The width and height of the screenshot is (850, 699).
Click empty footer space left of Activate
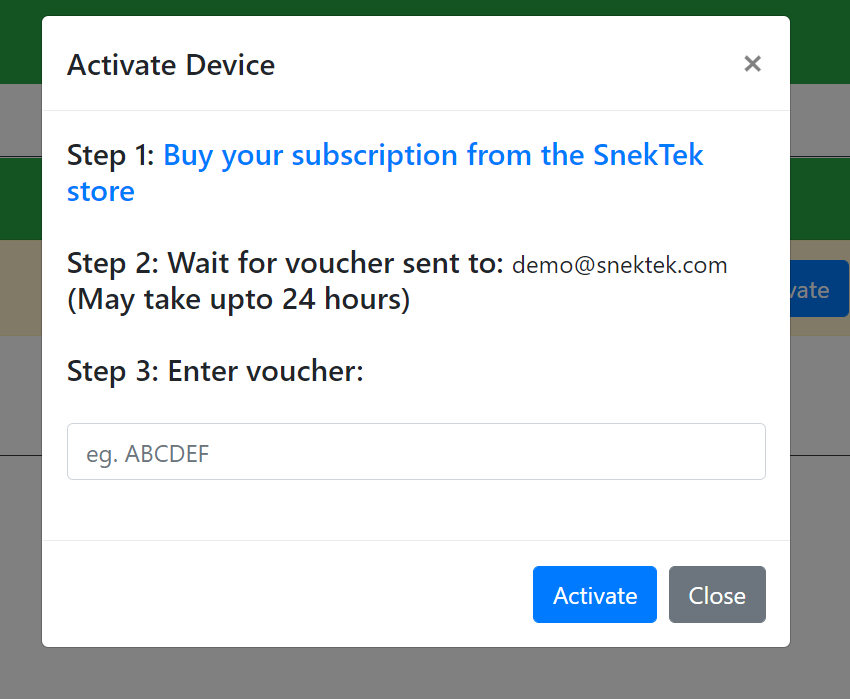tap(280, 595)
